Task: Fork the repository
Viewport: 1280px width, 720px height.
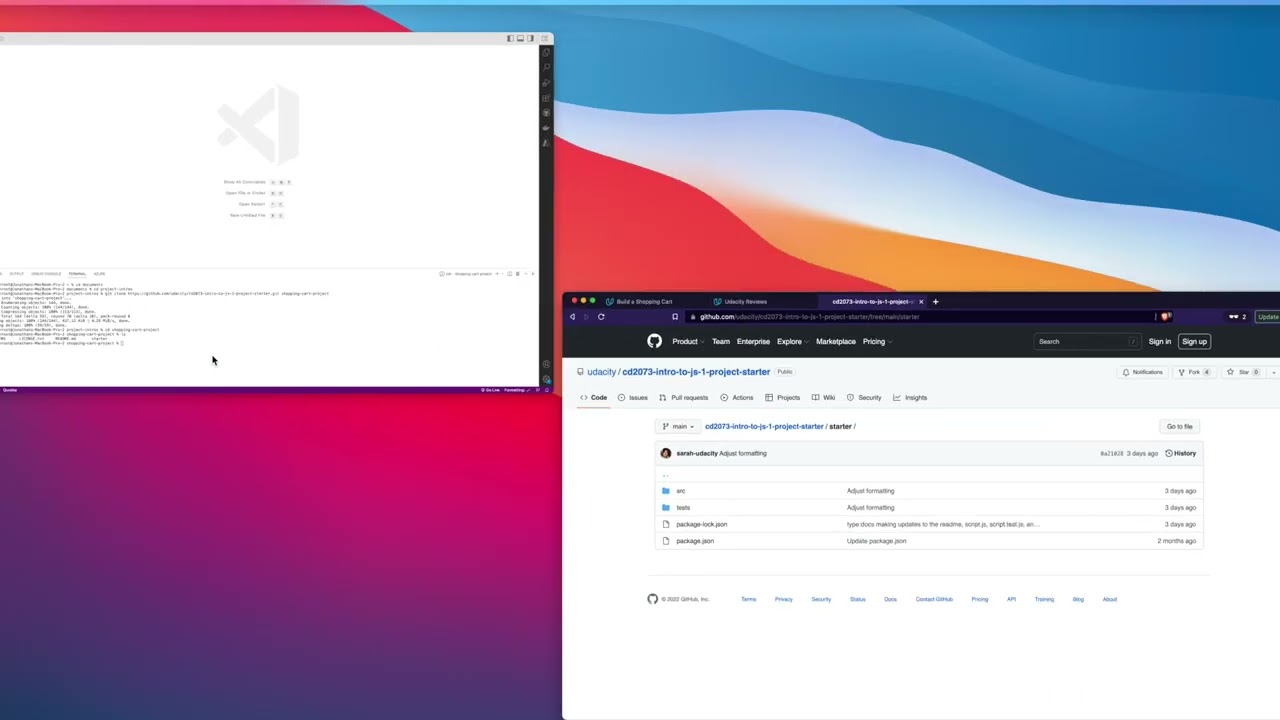Action: 1194,372
